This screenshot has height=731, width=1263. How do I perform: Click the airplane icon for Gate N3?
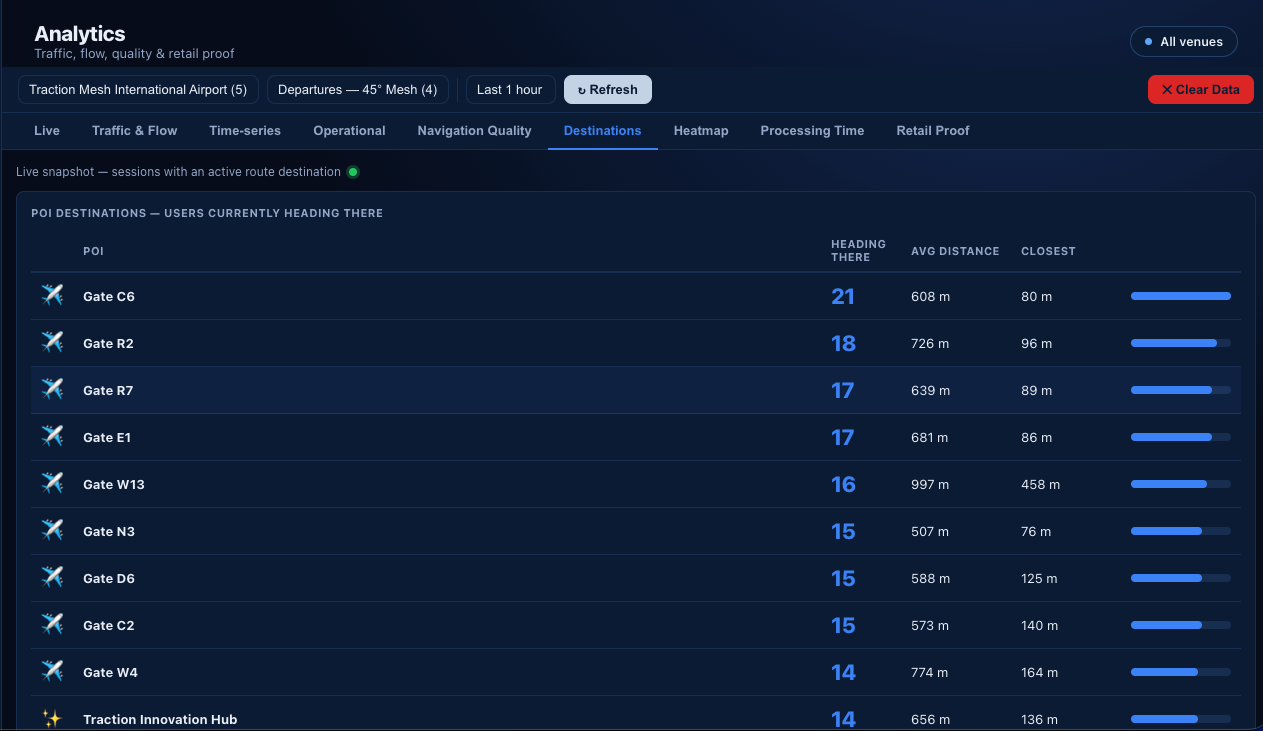click(52, 531)
